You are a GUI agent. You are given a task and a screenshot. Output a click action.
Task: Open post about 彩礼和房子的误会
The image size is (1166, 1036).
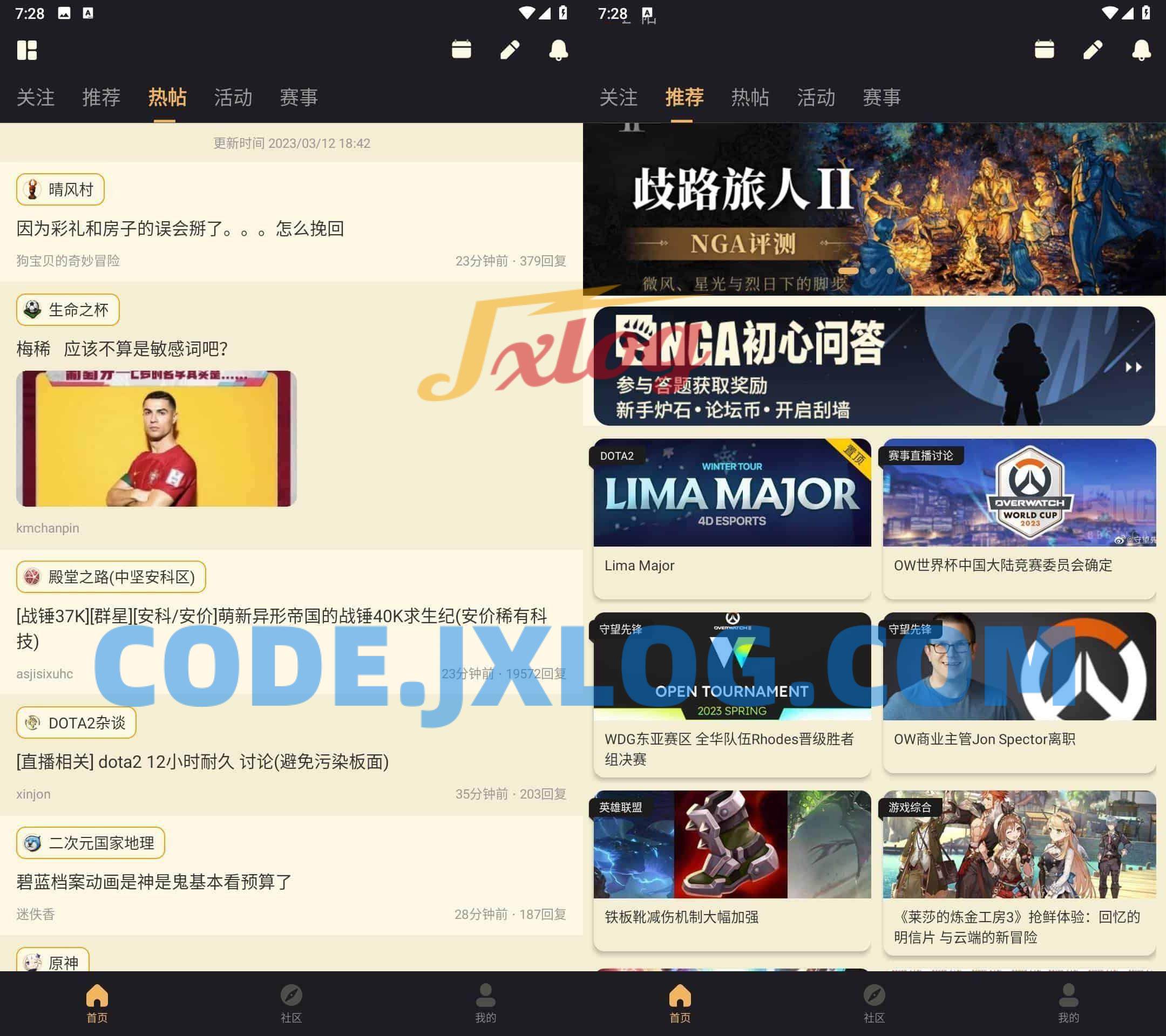coord(180,229)
